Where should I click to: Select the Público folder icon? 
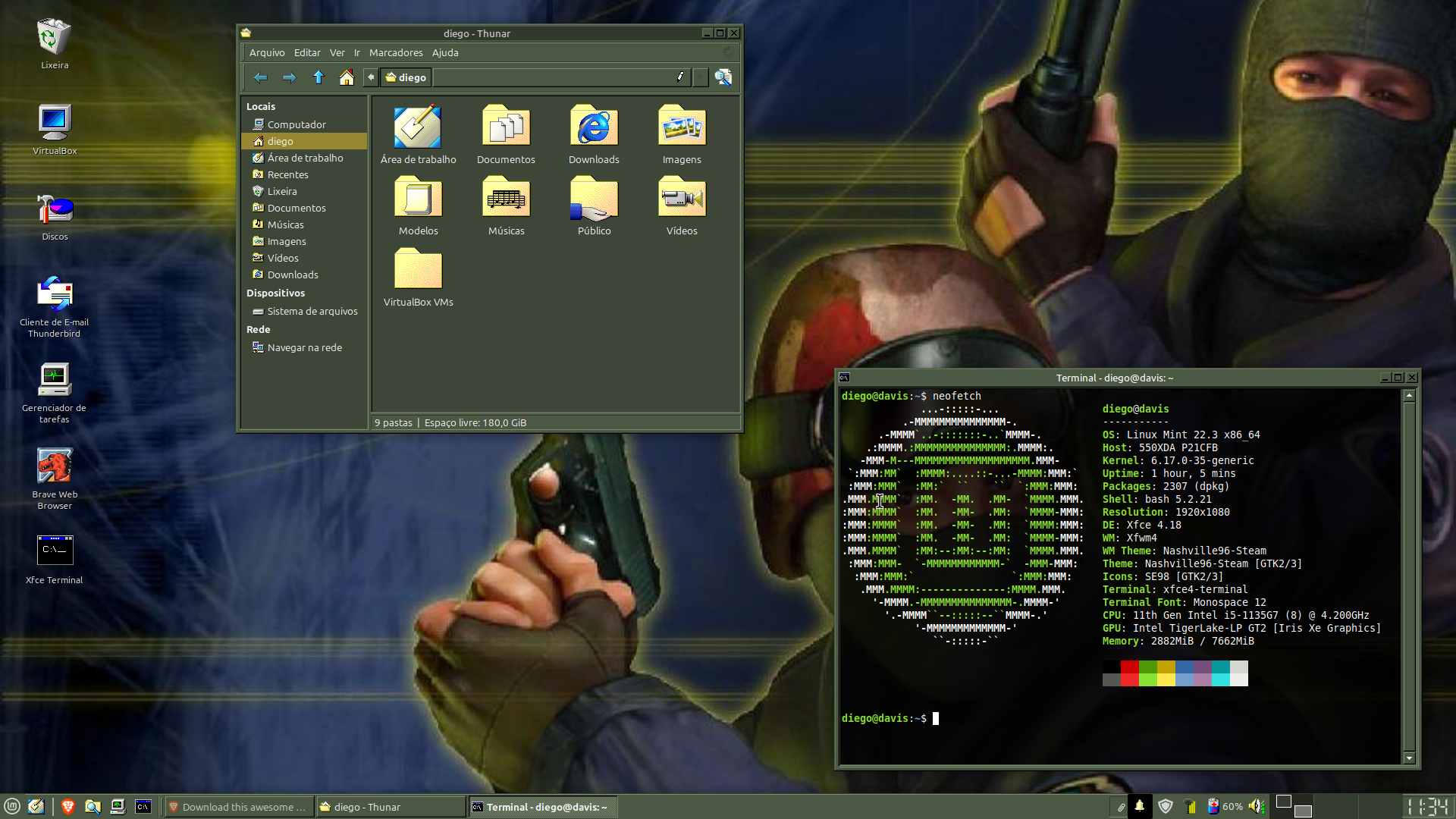[x=594, y=198]
